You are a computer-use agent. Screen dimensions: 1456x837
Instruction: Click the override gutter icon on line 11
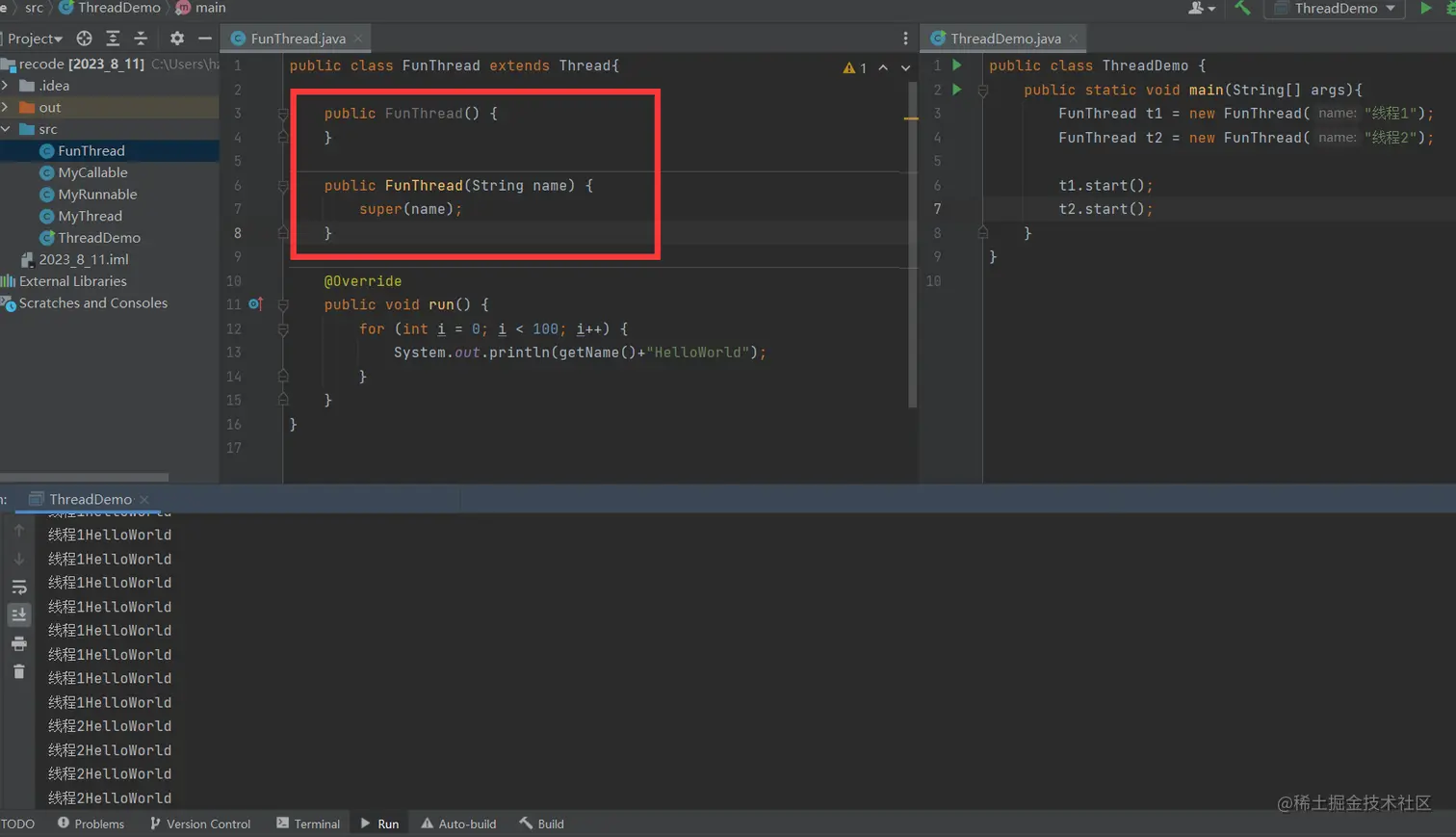pos(255,304)
